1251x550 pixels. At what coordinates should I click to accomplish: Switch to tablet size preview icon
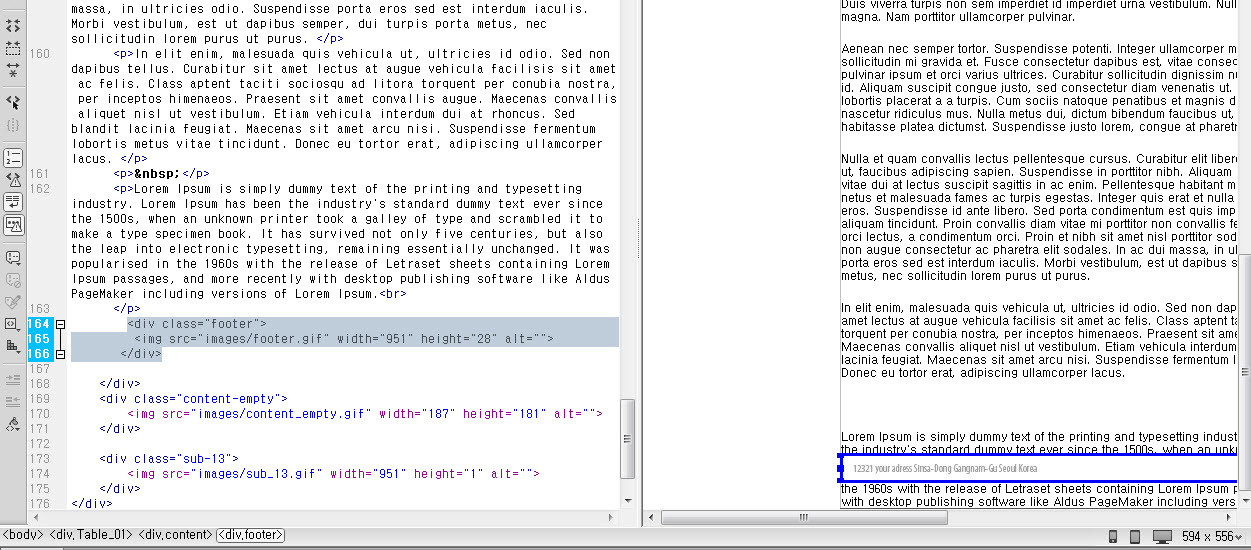coord(1134,537)
